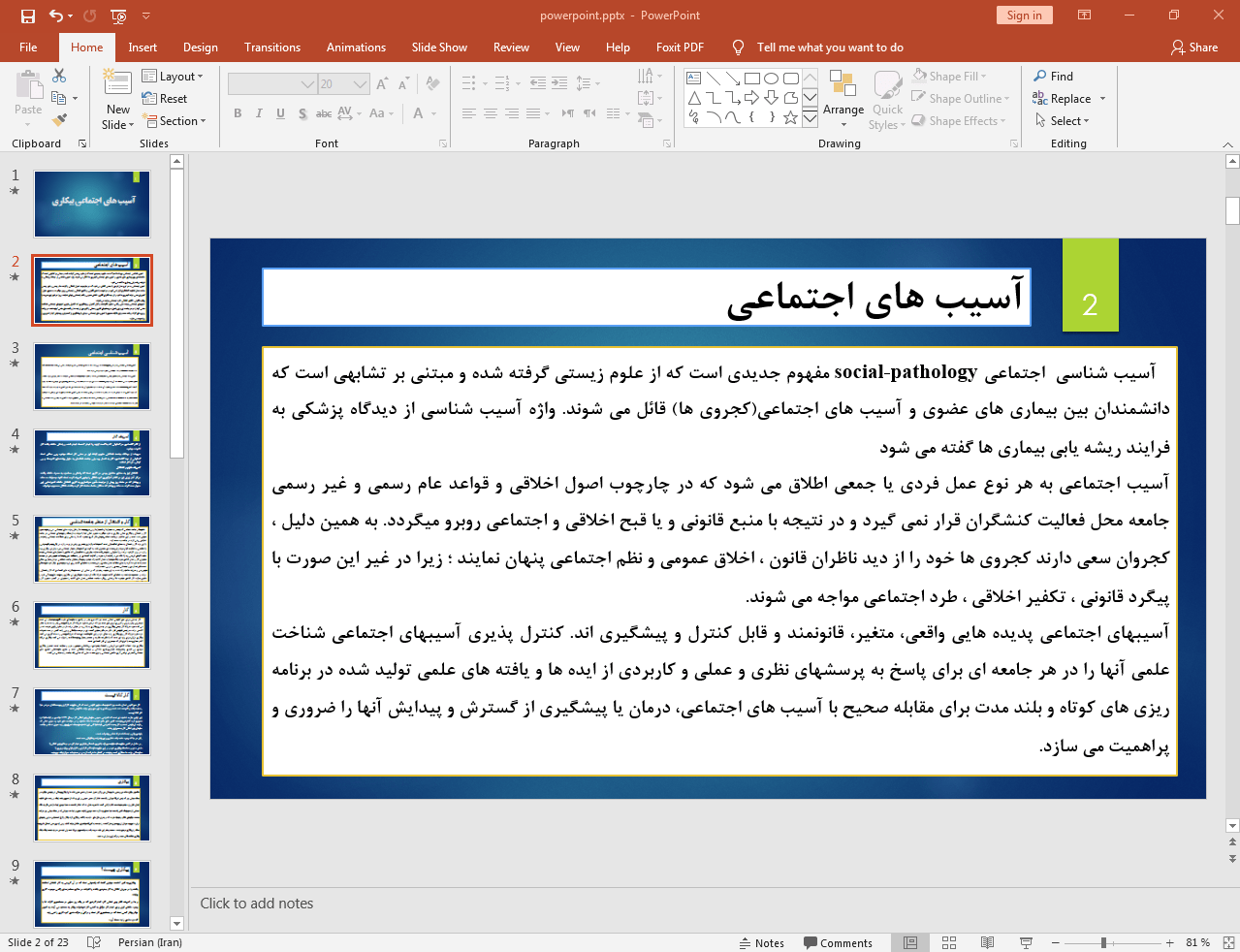Zoom out using the minus button

(x=1054, y=942)
